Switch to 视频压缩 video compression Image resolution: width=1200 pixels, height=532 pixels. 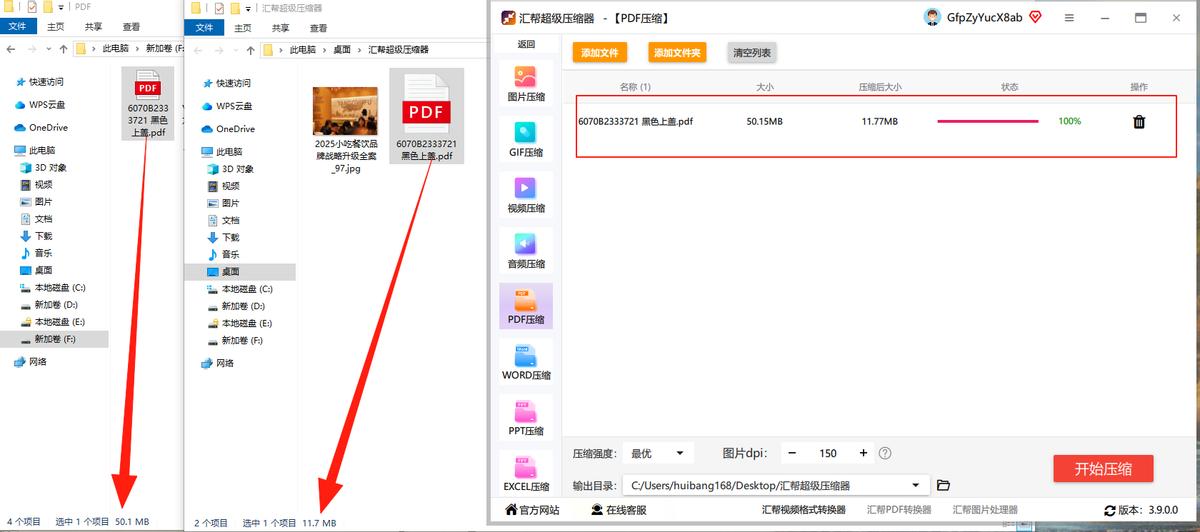pos(526,193)
